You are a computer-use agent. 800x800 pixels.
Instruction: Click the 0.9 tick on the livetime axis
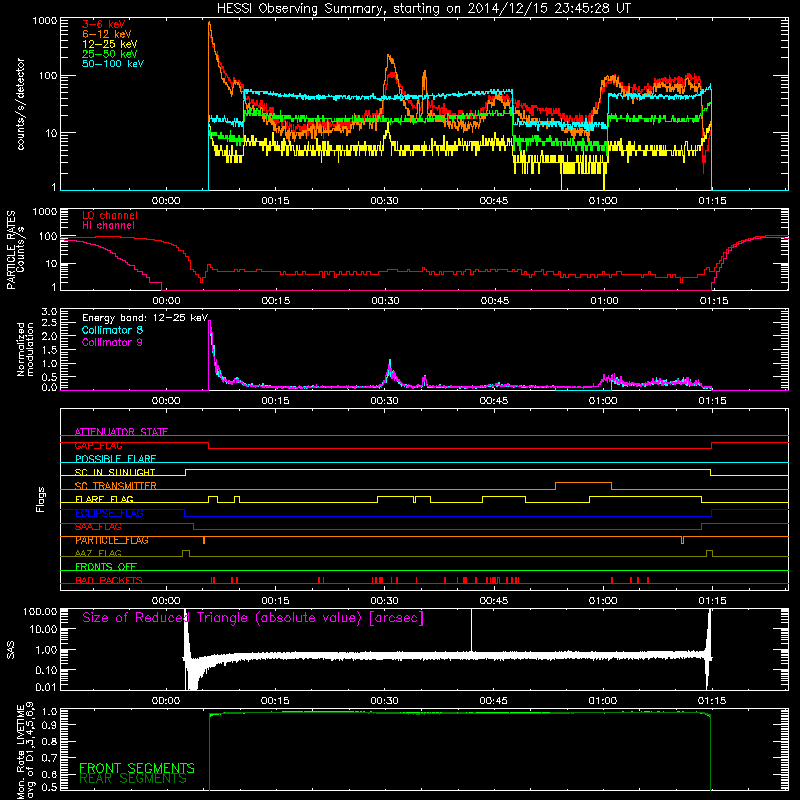pyautogui.click(x=49, y=724)
